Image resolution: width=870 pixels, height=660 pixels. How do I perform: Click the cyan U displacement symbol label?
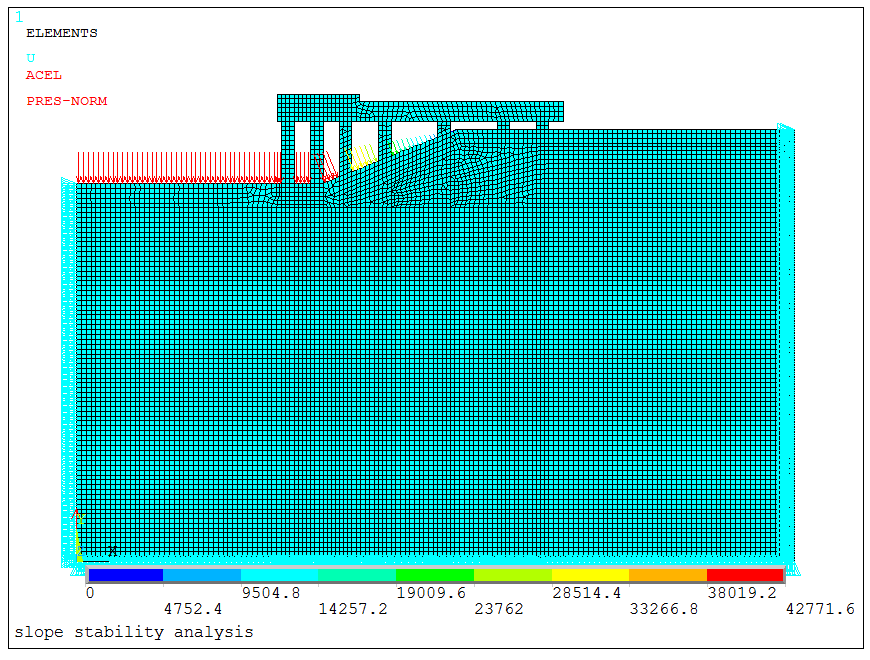coord(30,58)
